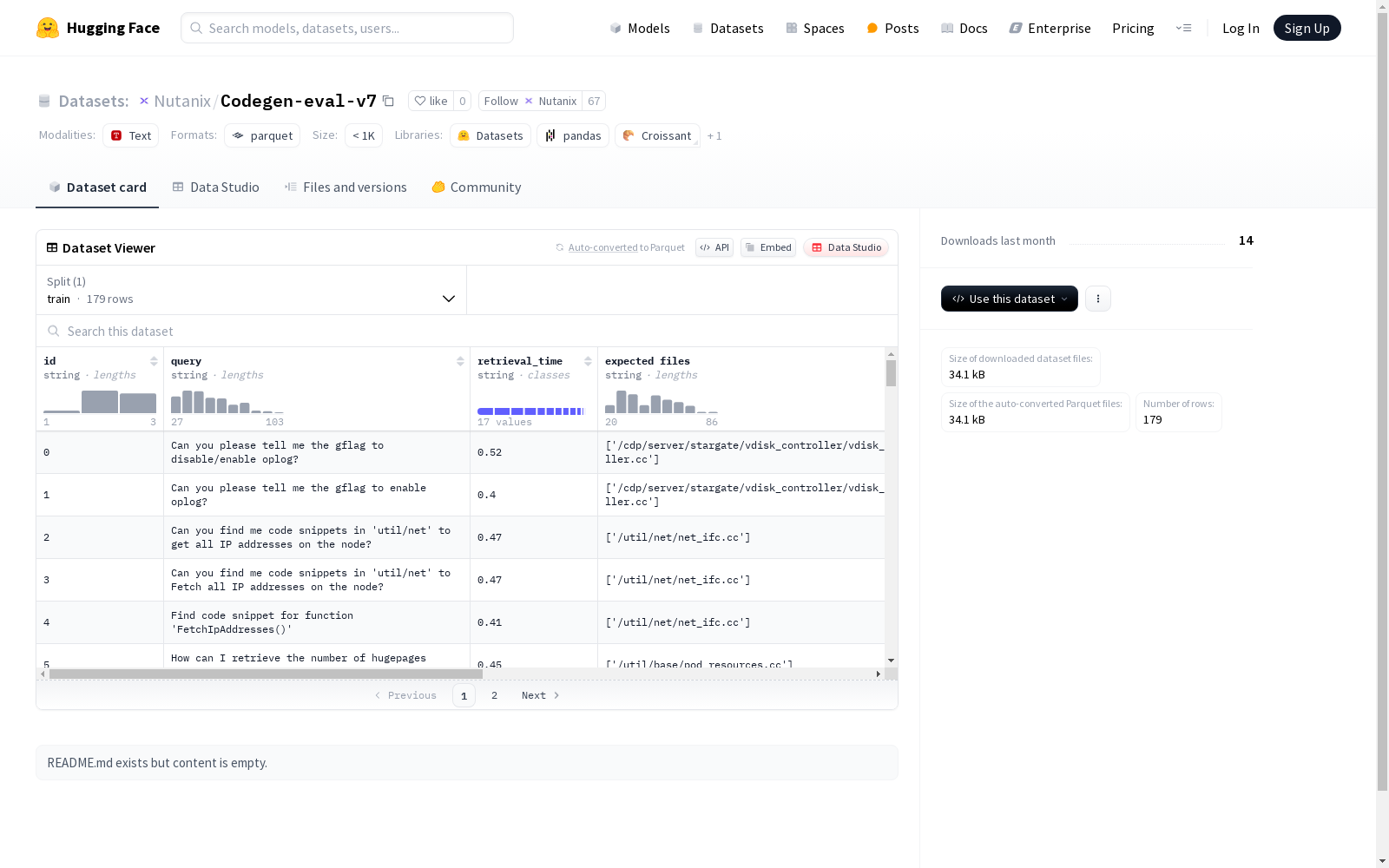Click the Embed viewer button
The height and width of the screenshot is (868, 1389).
pos(768,247)
